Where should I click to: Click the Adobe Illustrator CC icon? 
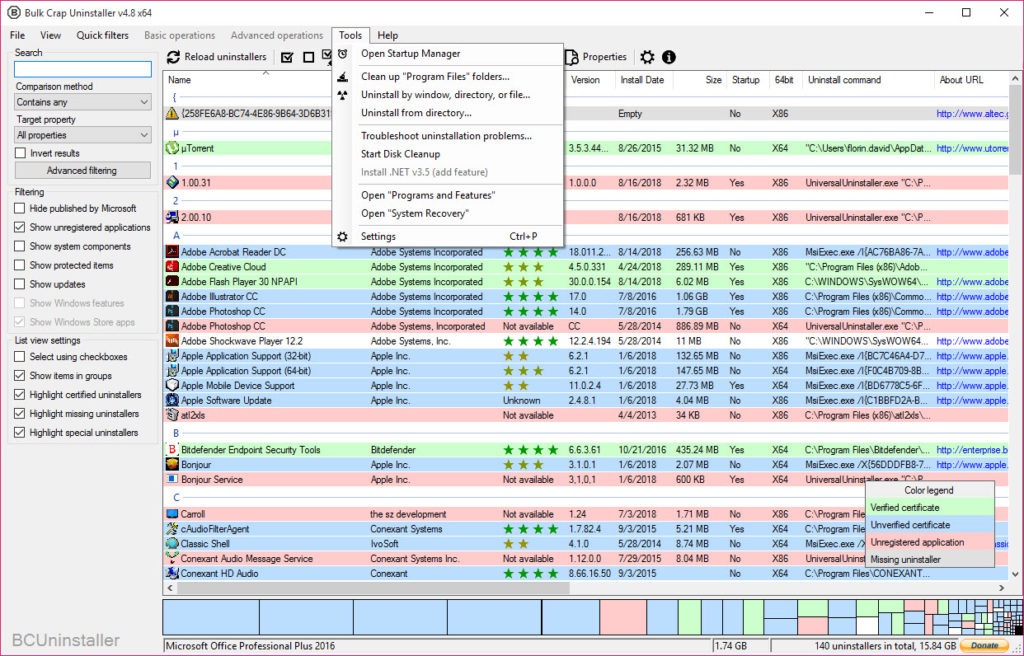pyautogui.click(x=172, y=297)
